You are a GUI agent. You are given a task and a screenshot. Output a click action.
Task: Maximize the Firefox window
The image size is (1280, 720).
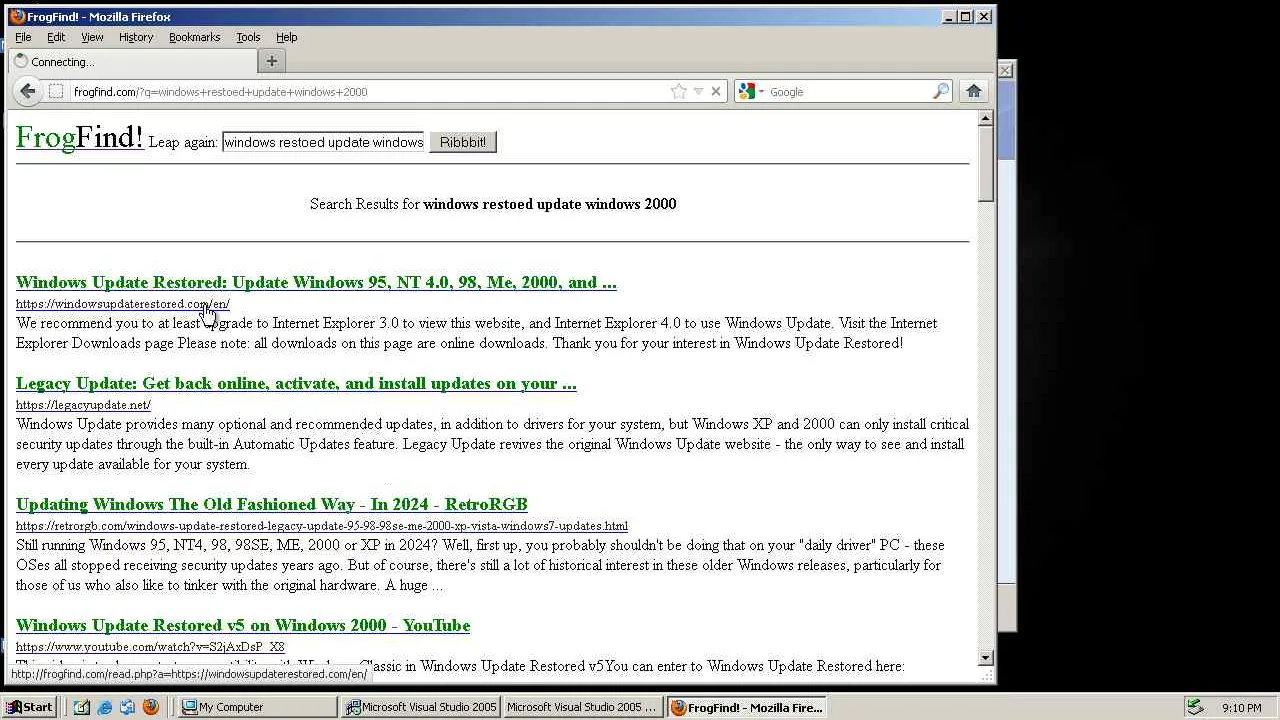pyautogui.click(x=965, y=16)
